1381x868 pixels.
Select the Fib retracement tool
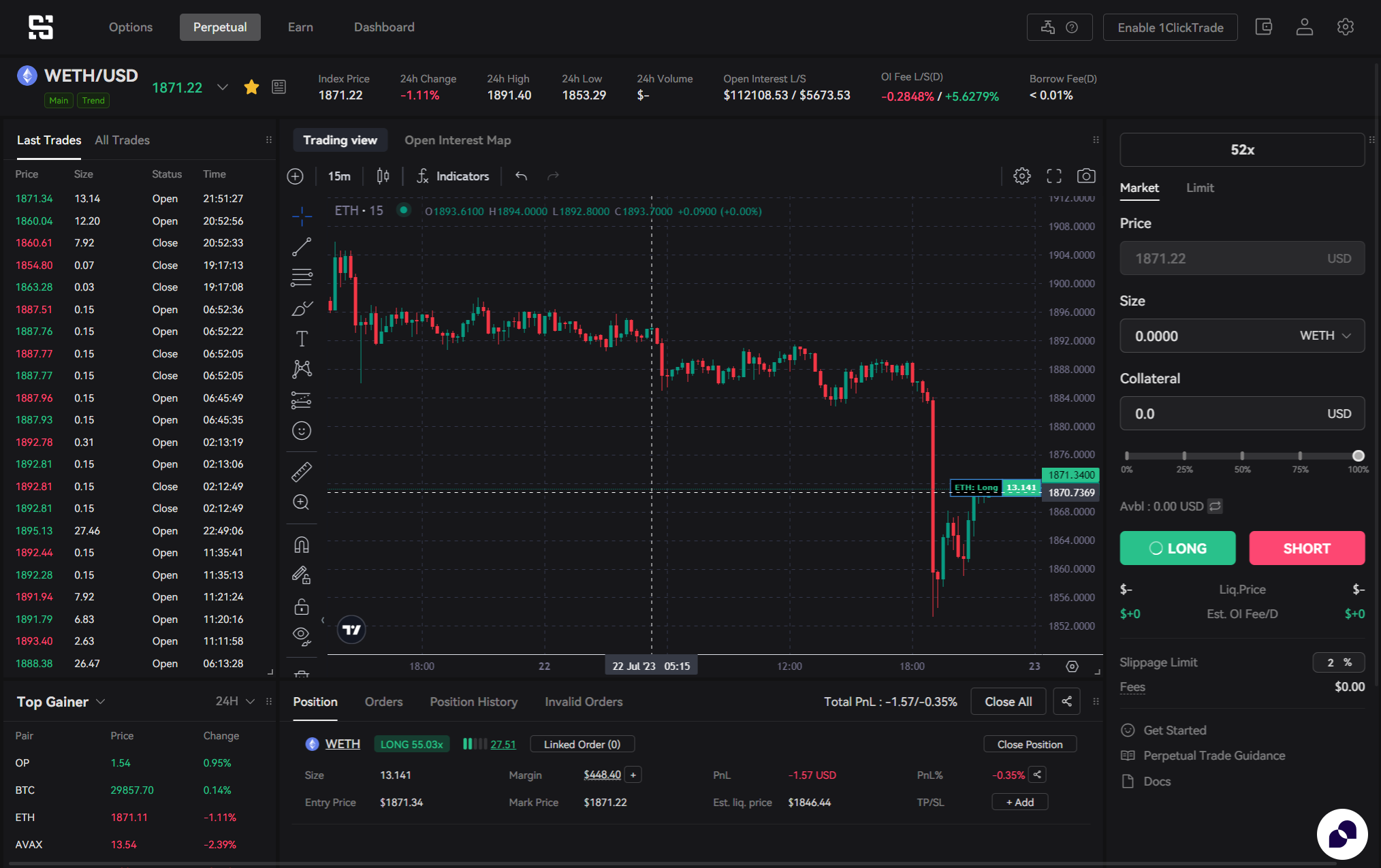(302, 277)
